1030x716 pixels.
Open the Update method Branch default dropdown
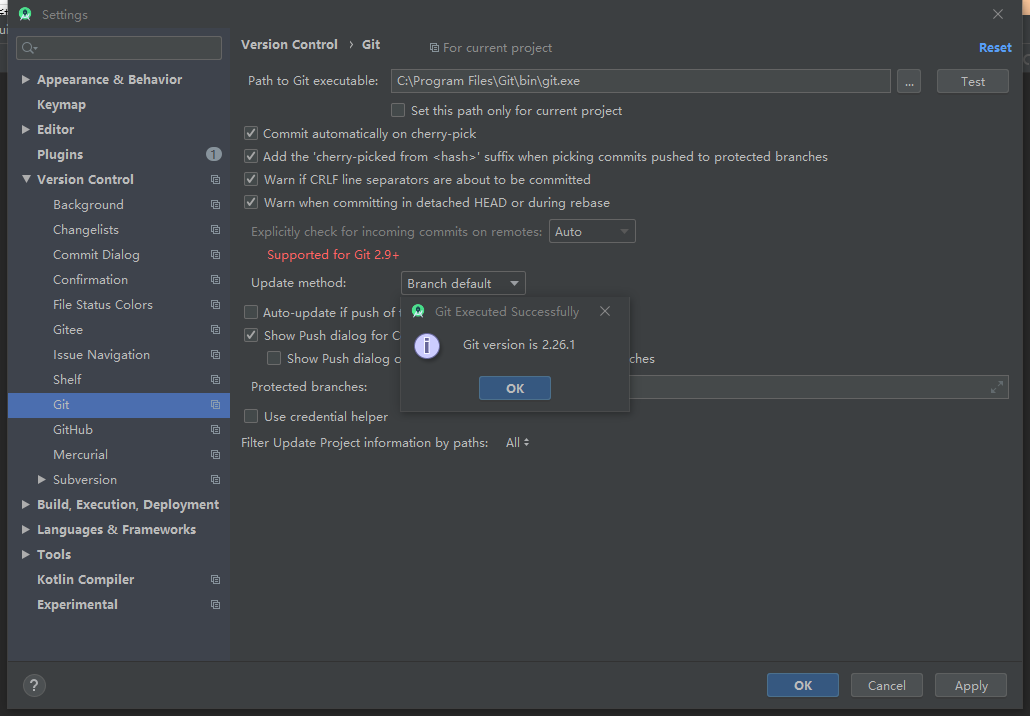pos(463,283)
